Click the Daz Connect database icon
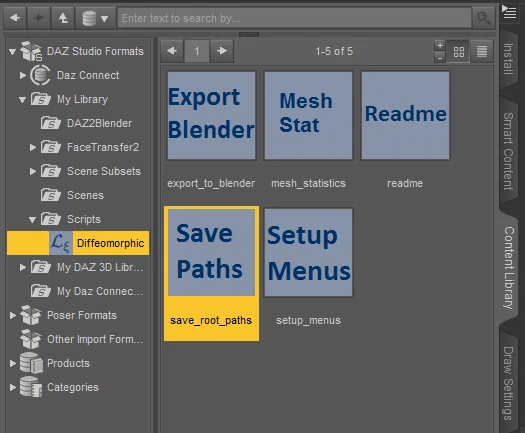 [40, 75]
